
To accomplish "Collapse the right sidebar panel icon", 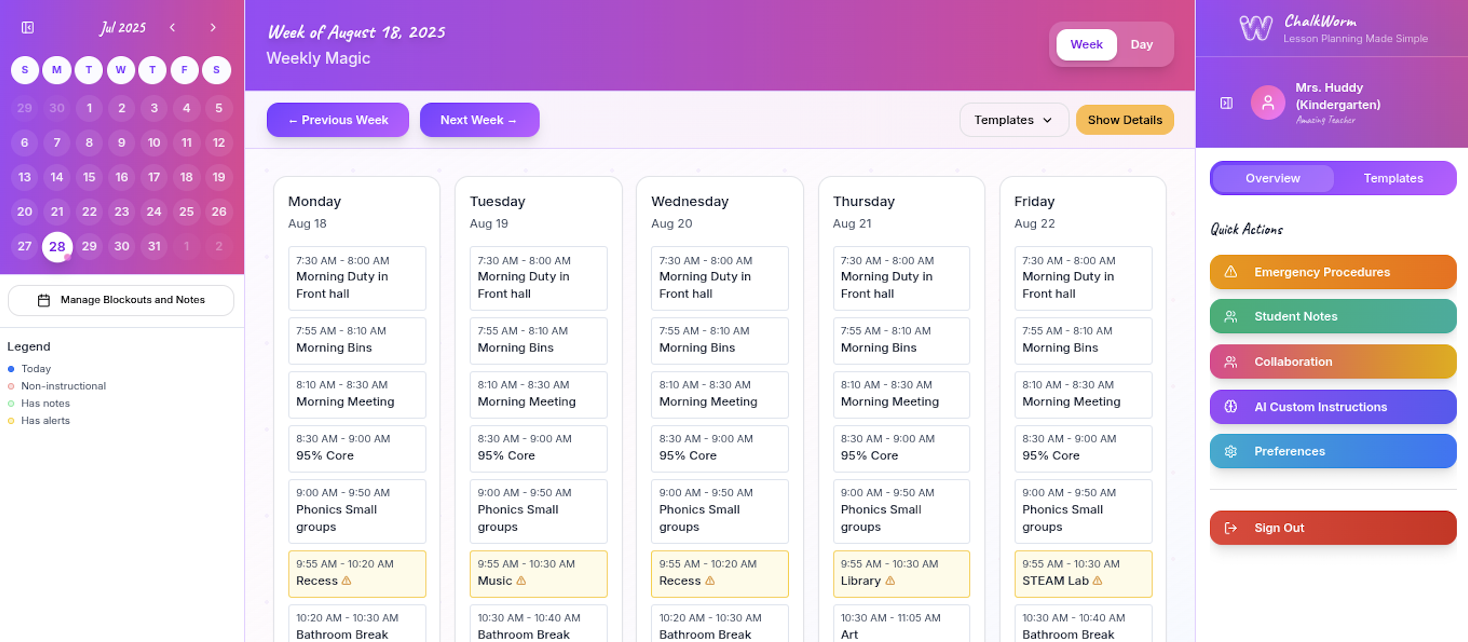I will [x=1227, y=103].
